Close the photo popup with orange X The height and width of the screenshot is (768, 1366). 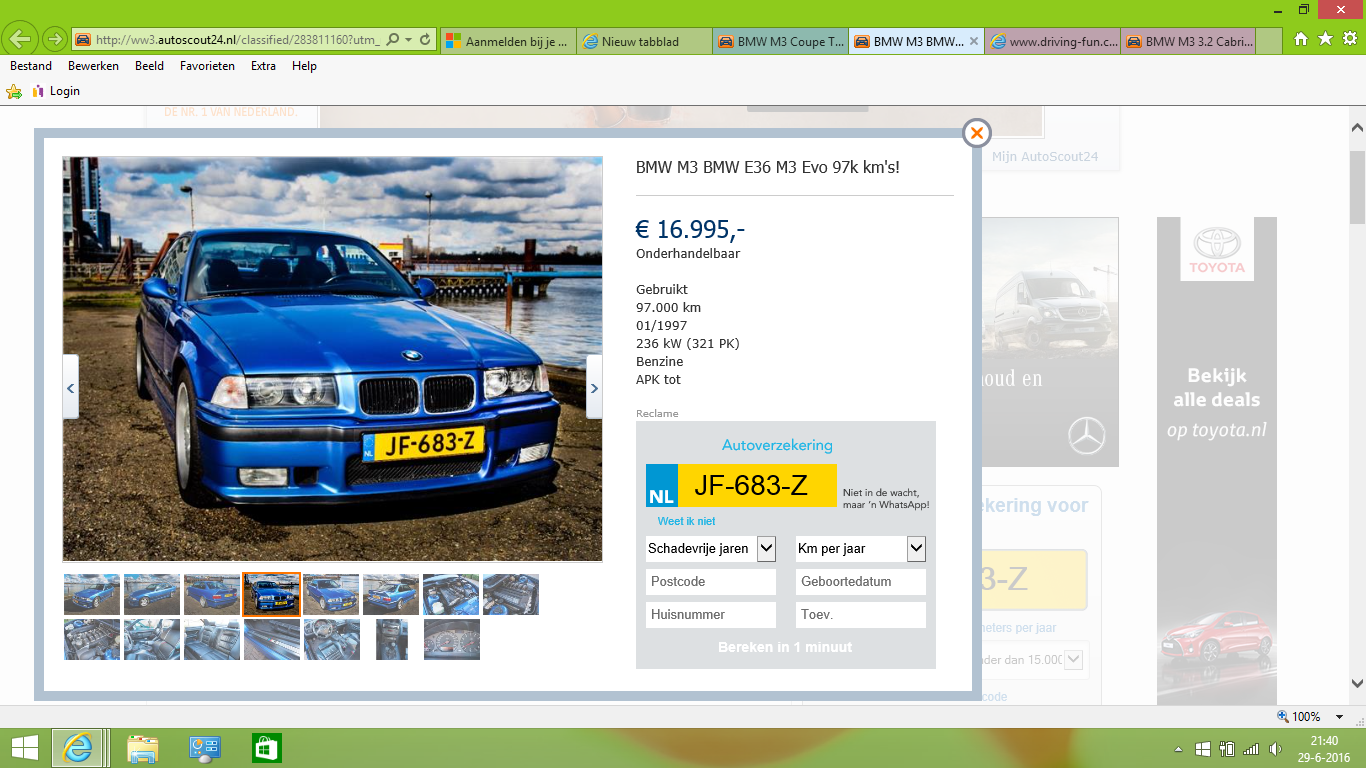pos(976,133)
